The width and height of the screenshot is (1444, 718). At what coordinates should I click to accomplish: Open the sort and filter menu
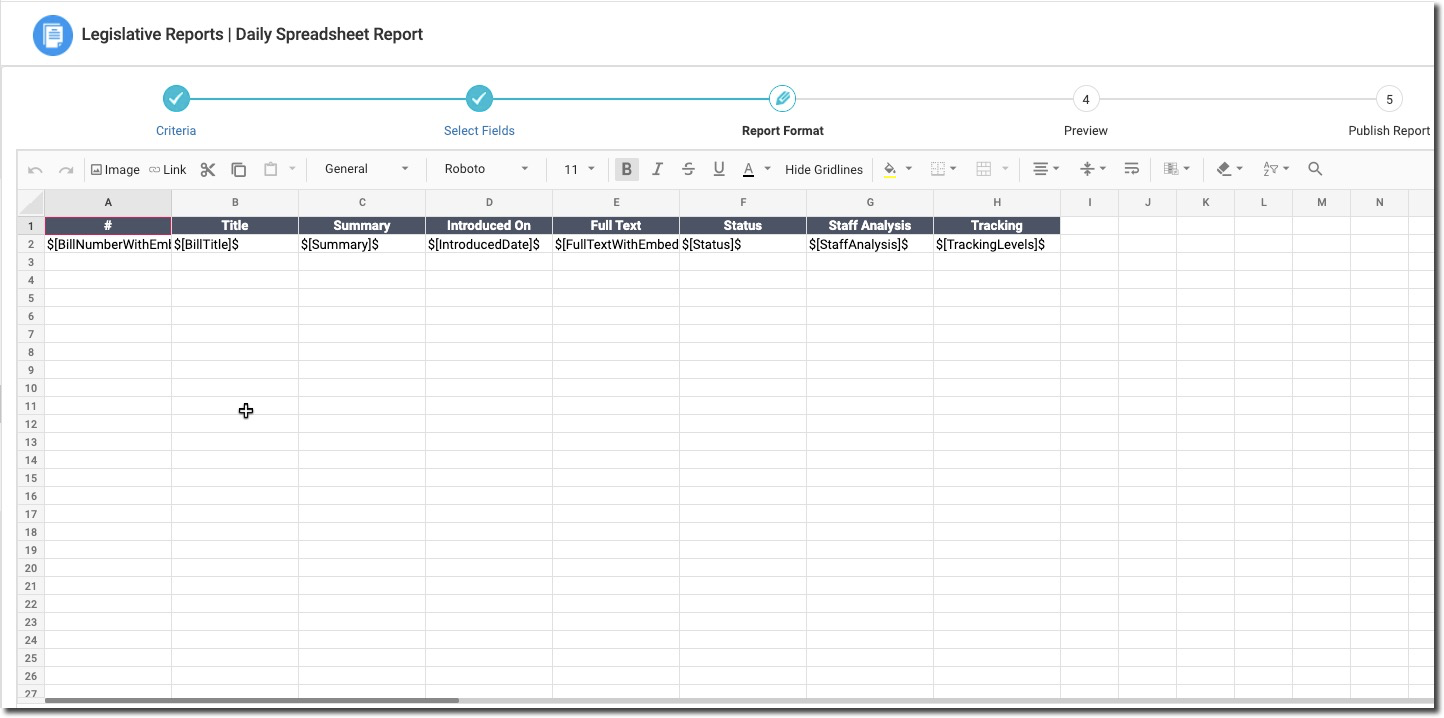tap(1276, 169)
